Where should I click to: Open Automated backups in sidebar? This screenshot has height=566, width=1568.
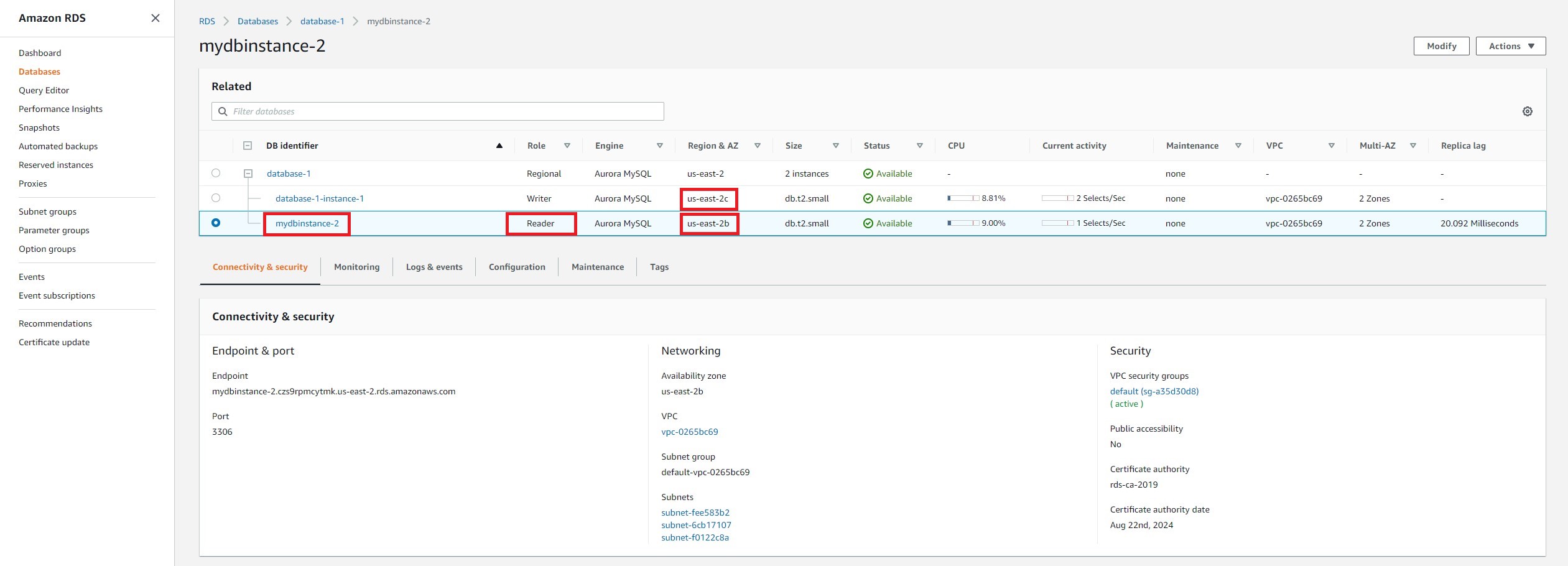click(x=58, y=146)
